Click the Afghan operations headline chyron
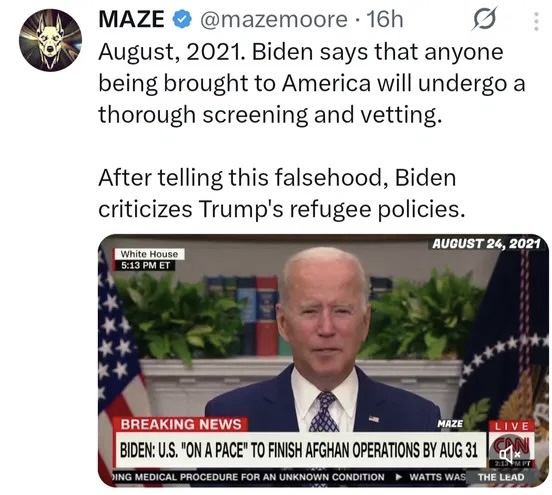Screen dimensions: 552x495 pos(299,450)
